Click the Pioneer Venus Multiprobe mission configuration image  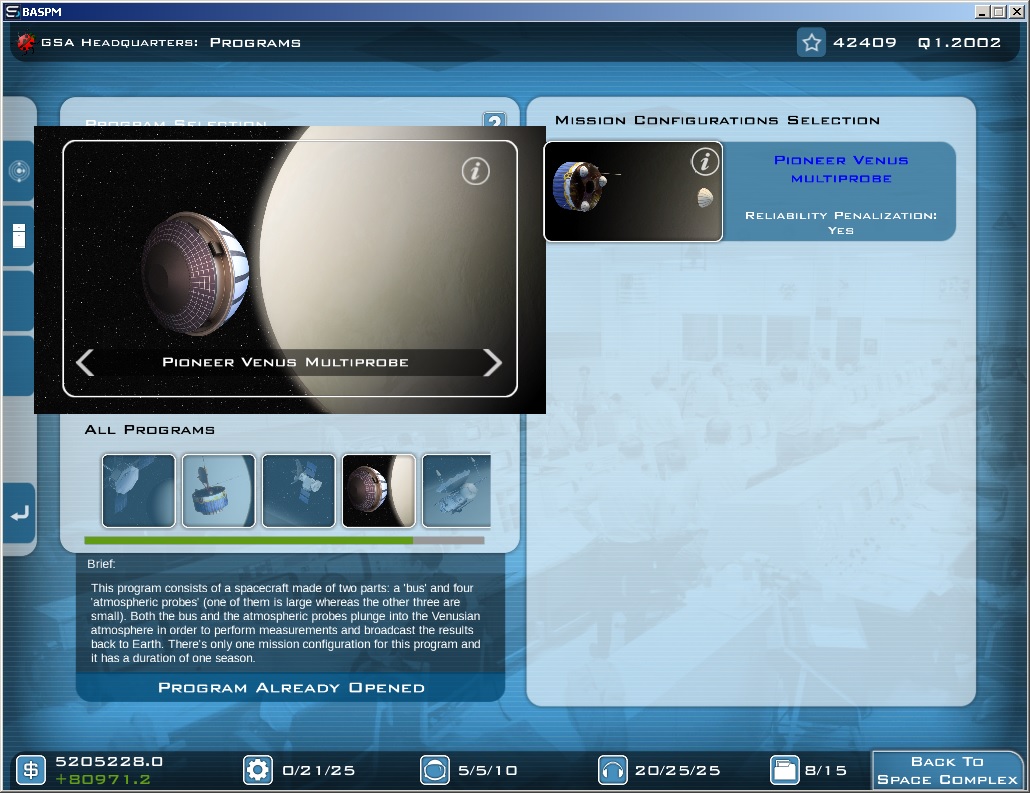[633, 192]
